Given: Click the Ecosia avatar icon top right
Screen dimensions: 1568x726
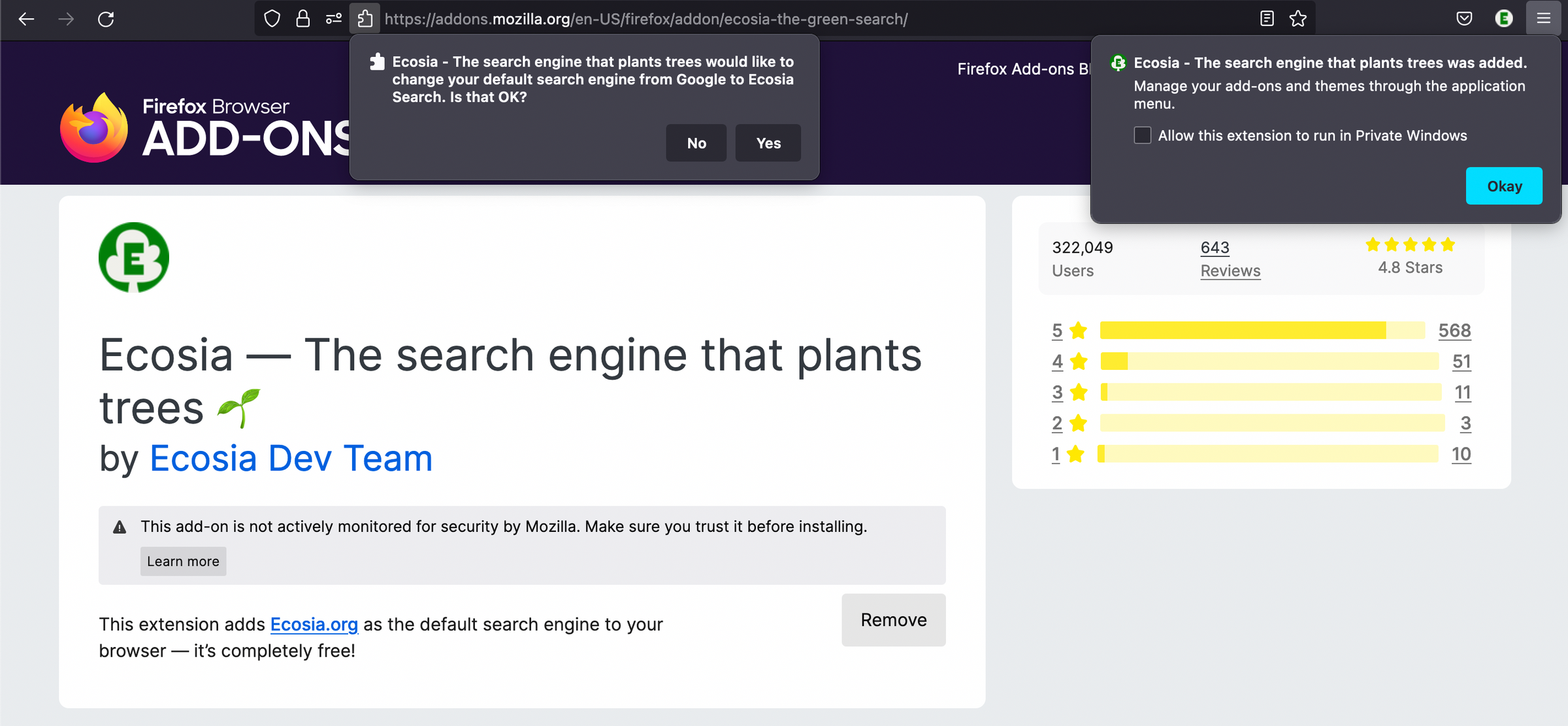Looking at the screenshot, I should (1504, 19).
